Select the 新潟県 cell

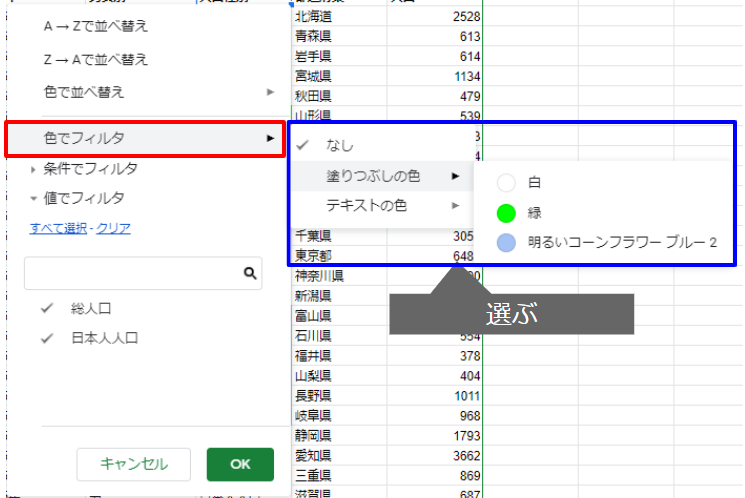(x=339, y=296)
